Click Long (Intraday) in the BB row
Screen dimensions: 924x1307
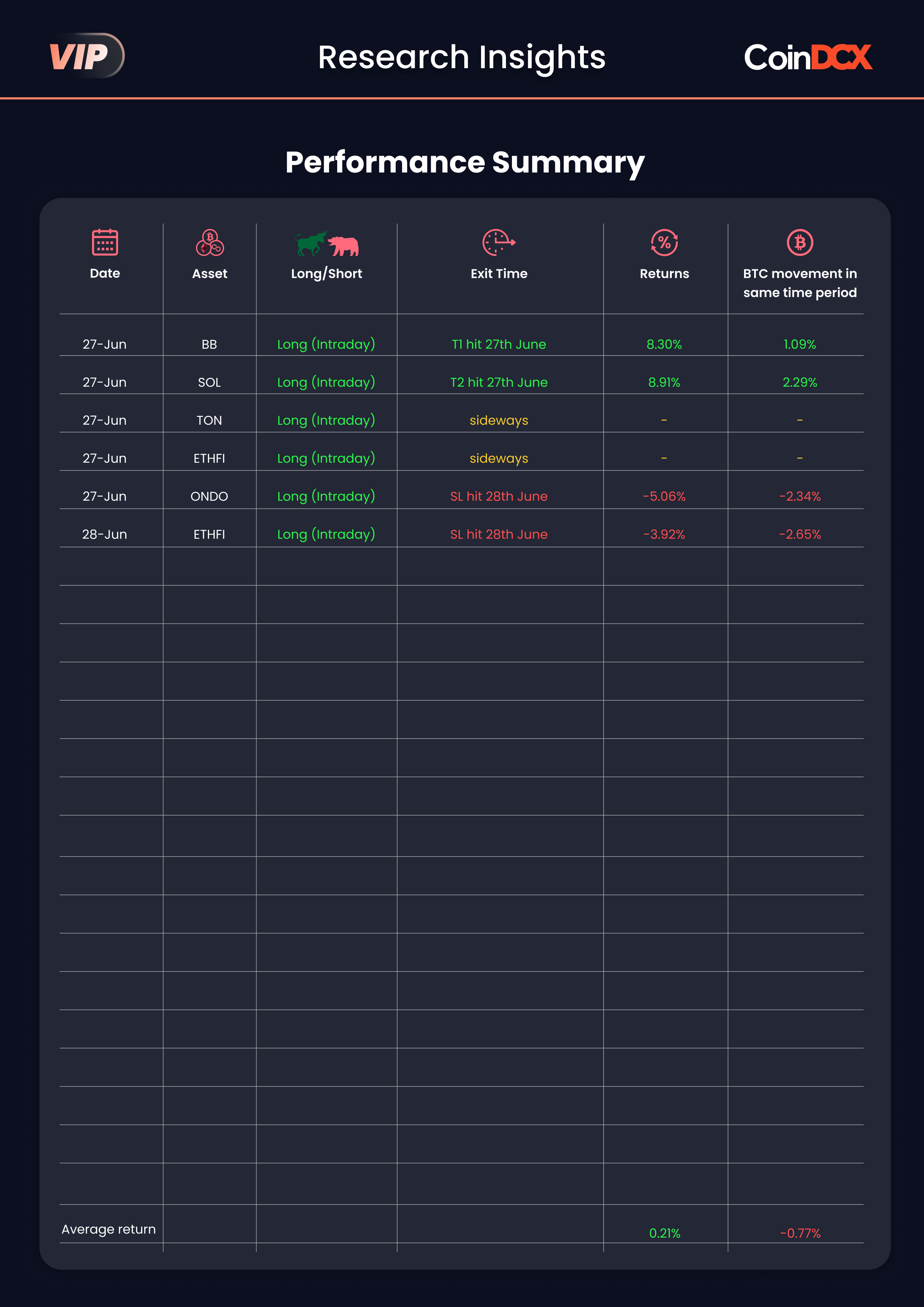(x=326, y=344)
